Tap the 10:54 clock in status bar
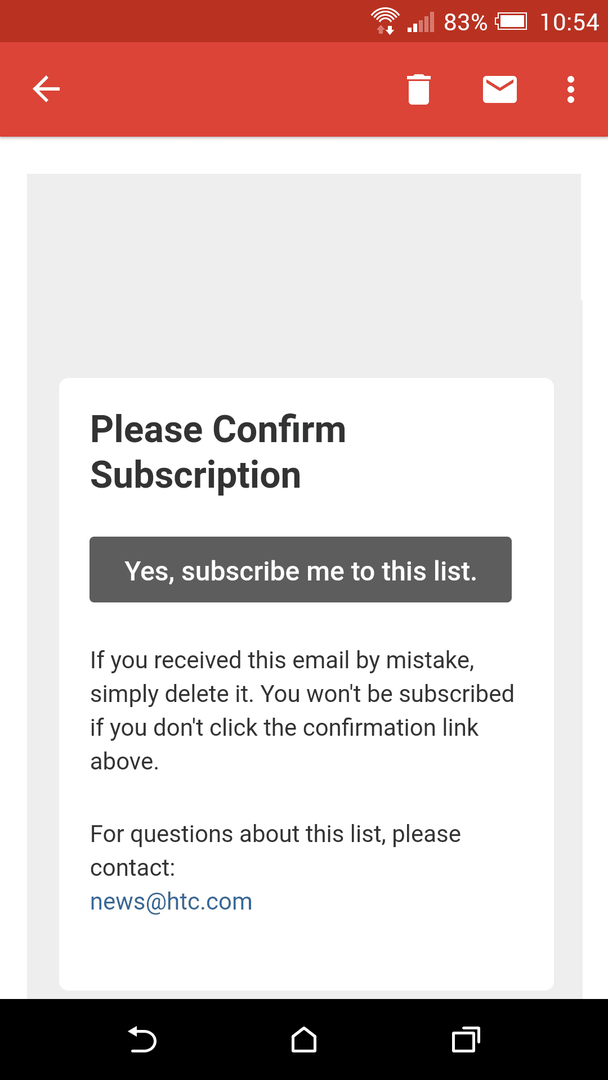Viewport: 608px width, 1080px height. tap(569, 22)
